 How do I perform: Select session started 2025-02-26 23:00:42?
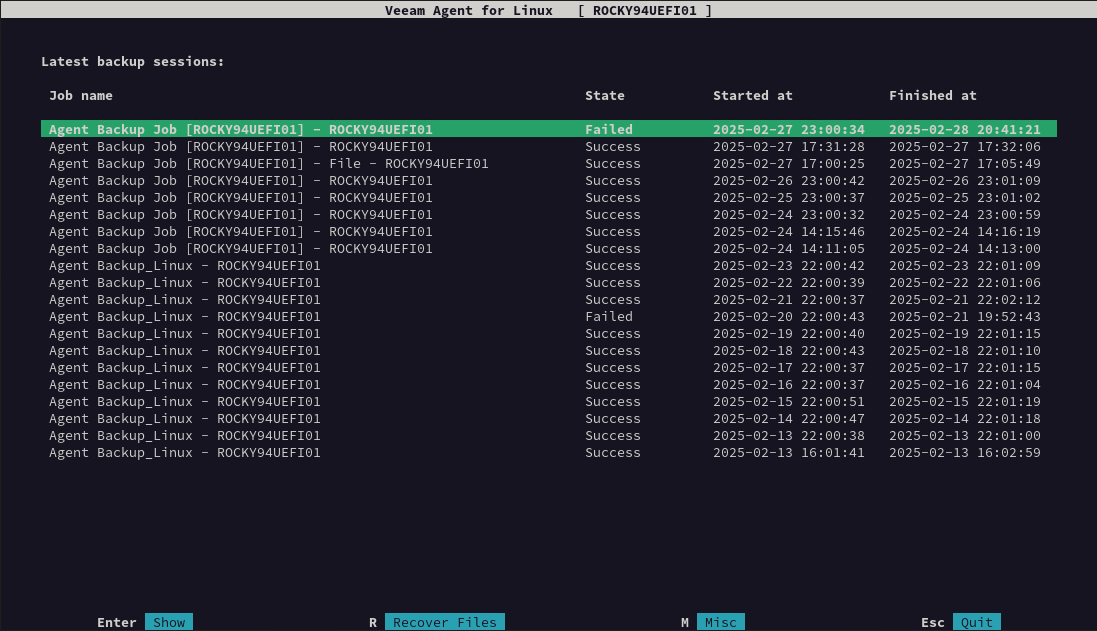coord(548,180)
